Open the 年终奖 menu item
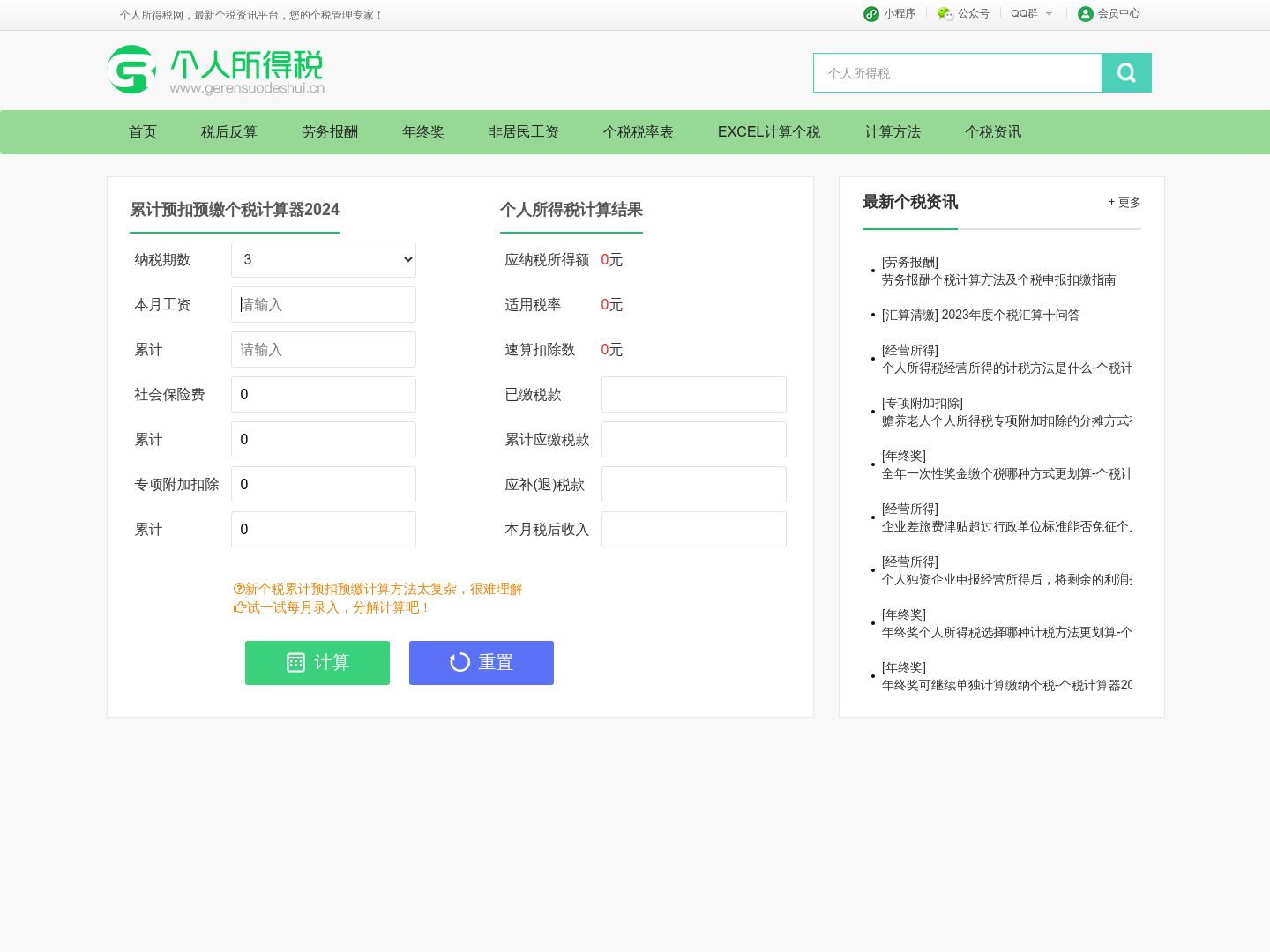Screen dimensions: 1270x952 coord(423,132)
